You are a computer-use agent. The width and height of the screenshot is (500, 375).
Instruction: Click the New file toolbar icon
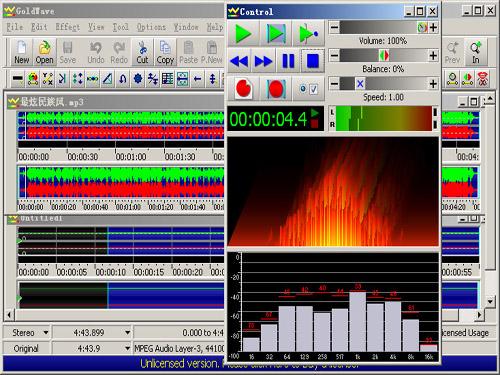(x=21, y=52)
